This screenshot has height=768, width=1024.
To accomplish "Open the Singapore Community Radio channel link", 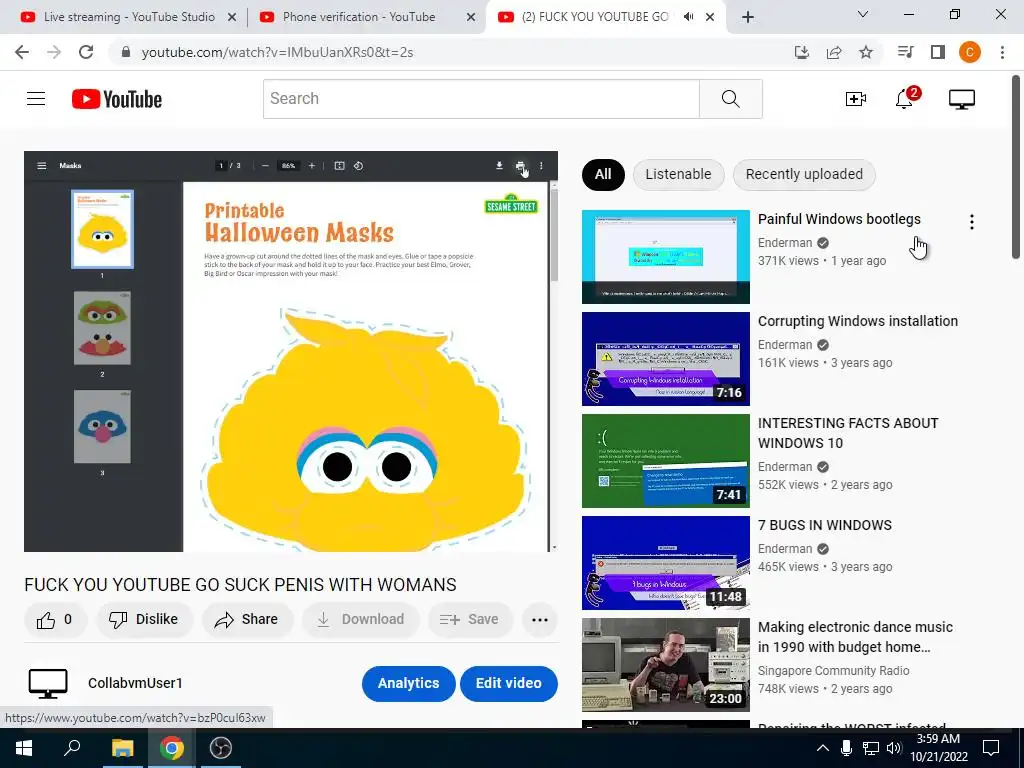I will point(833,671).
